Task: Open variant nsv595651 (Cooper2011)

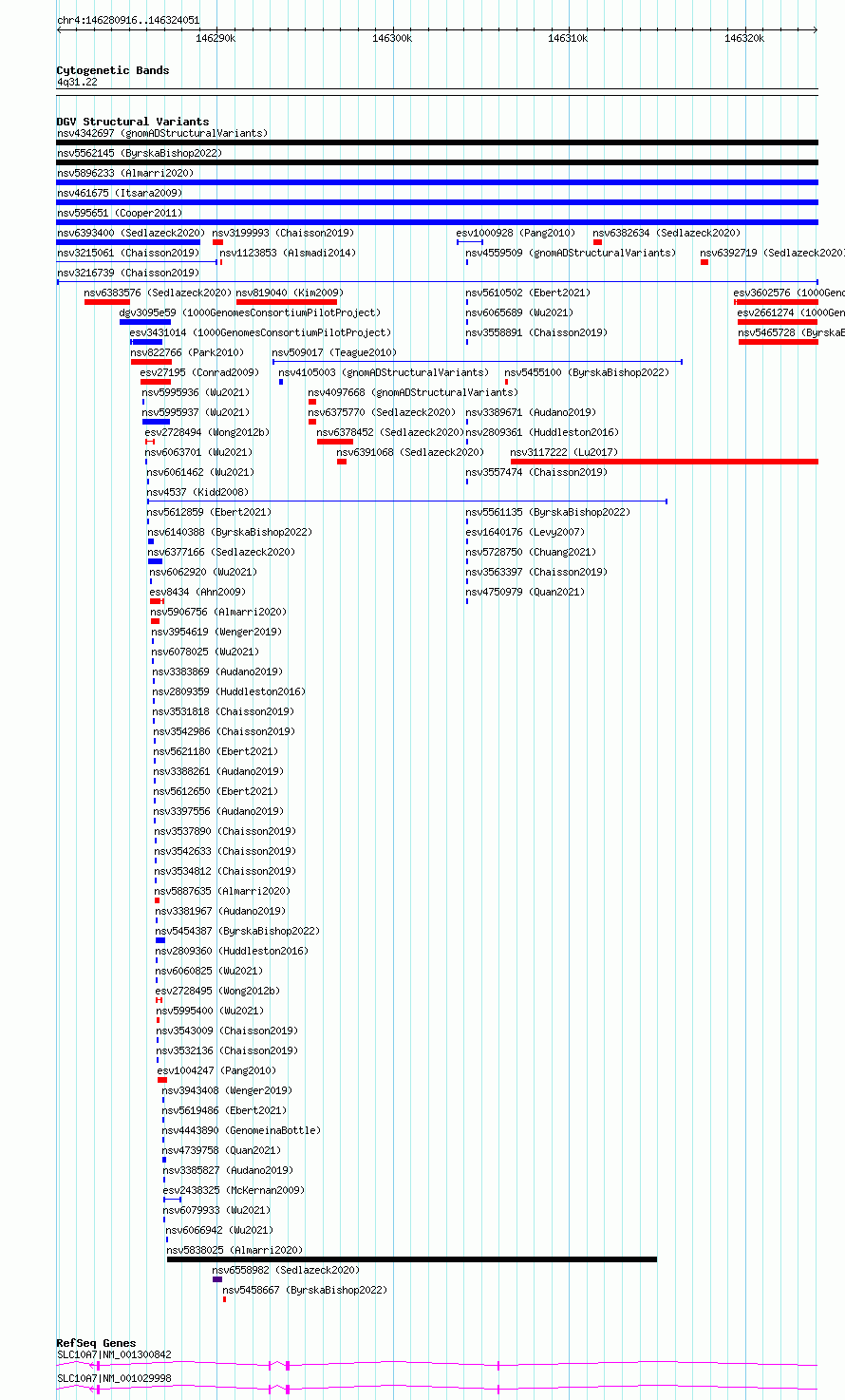Action: pyautogui.click(x=120, y=213)
